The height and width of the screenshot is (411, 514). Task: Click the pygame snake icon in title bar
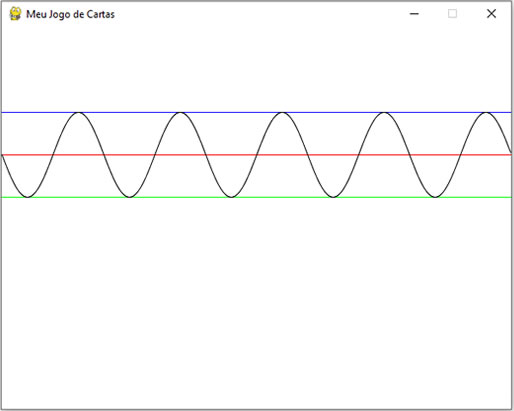click(x=15, y=14)
